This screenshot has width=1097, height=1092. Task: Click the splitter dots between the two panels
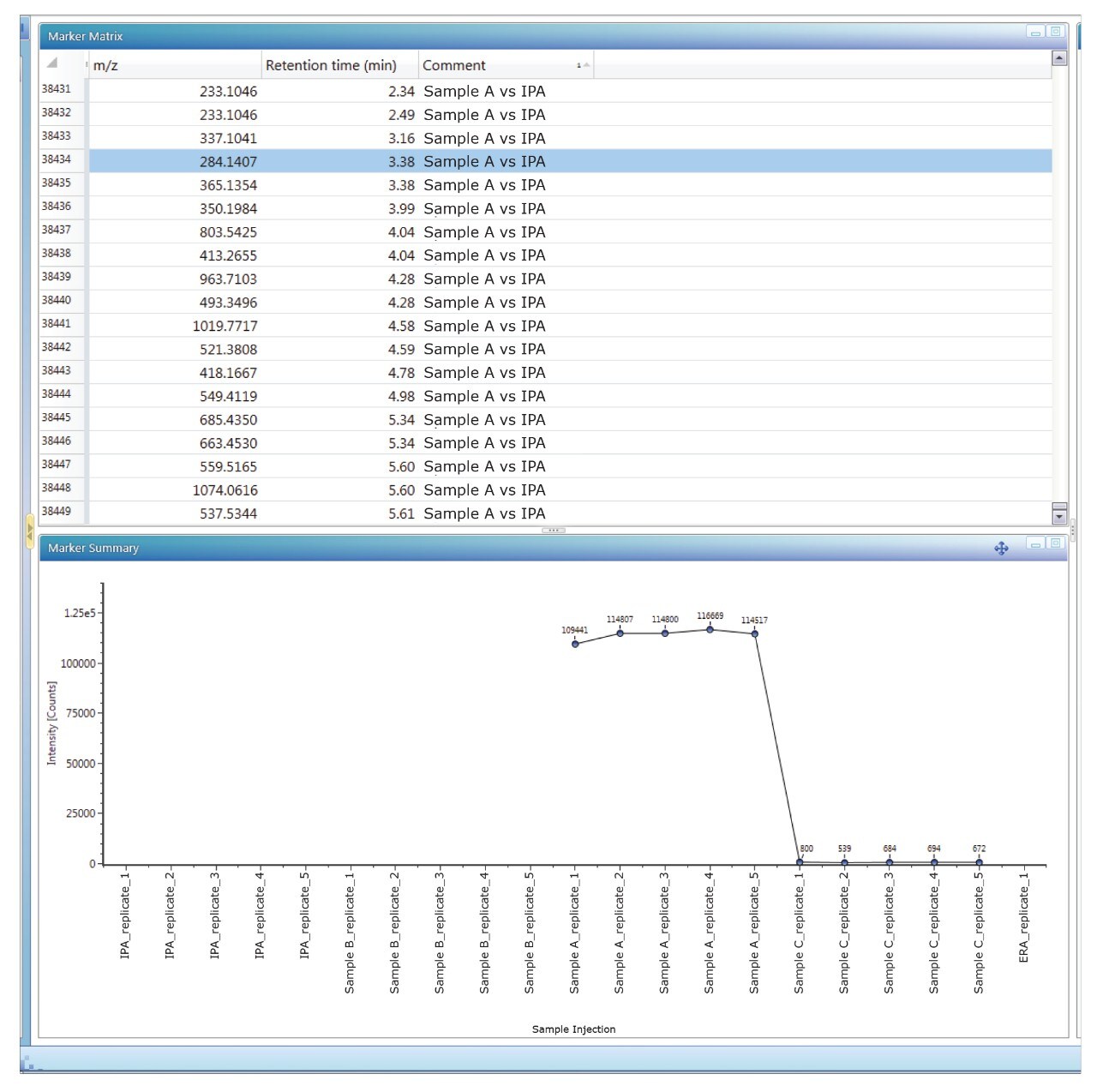554,531
